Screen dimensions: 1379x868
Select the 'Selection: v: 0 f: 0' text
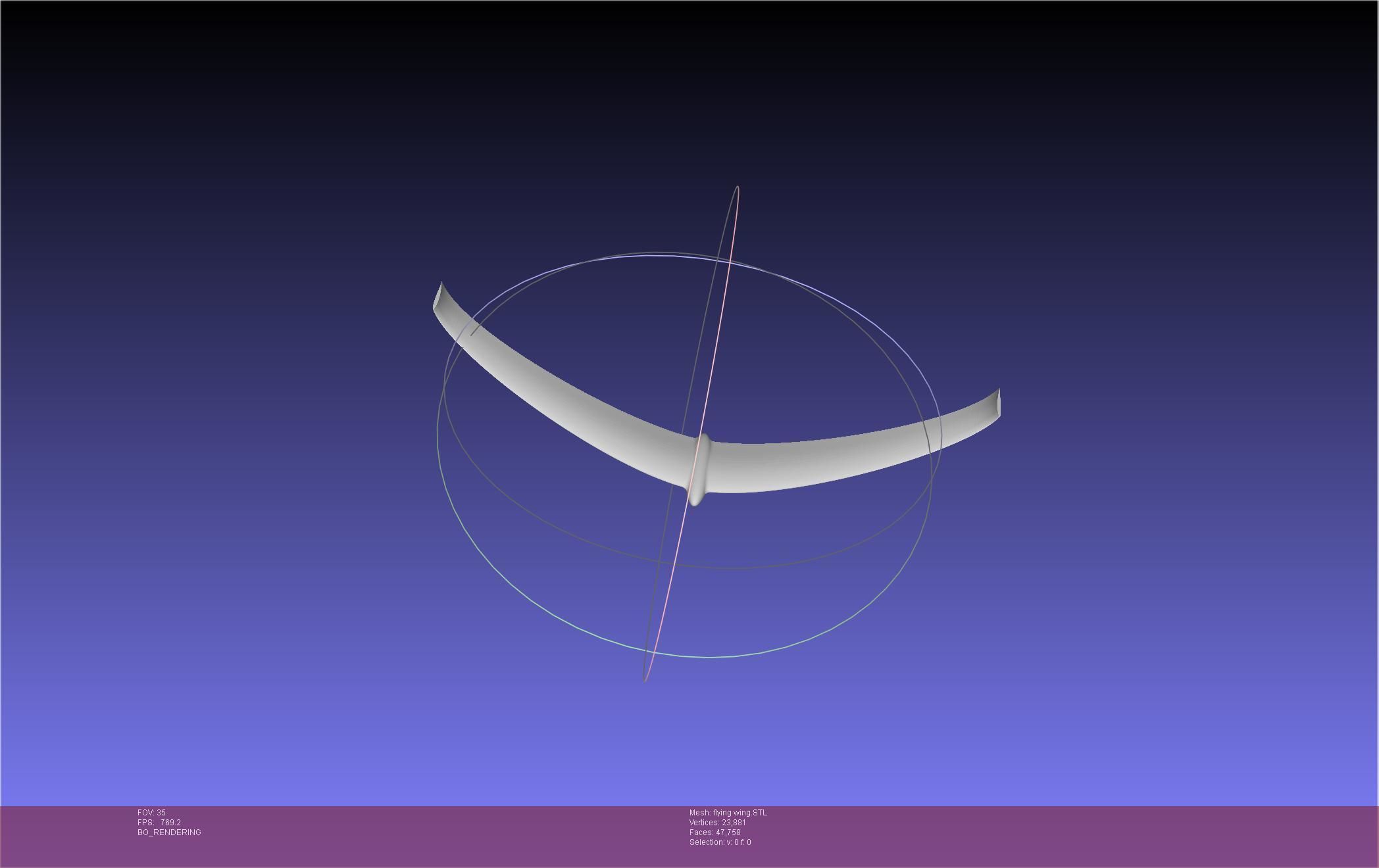click(720, 842)
